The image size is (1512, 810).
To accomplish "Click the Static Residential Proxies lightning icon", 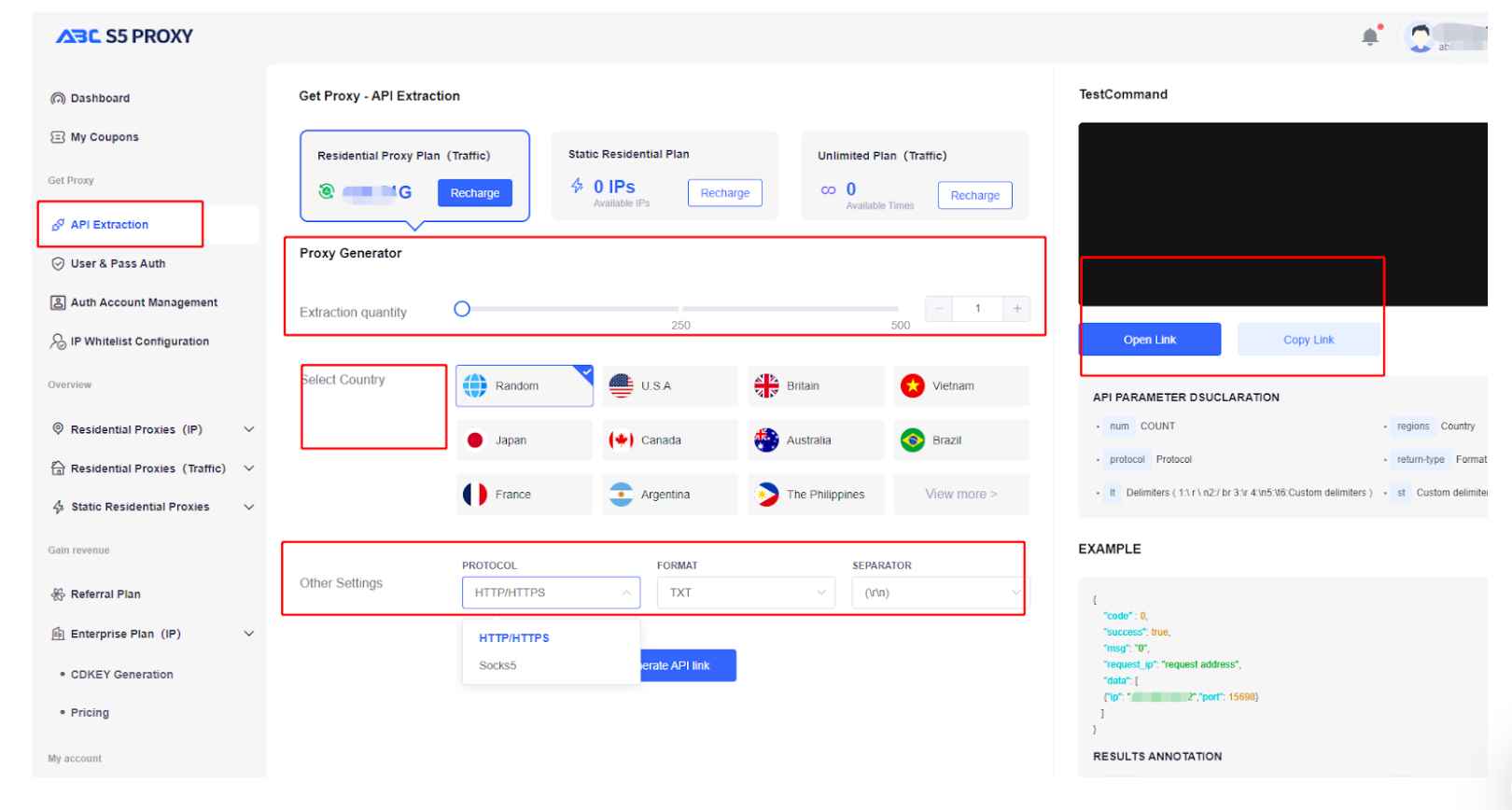I will 58,507.
